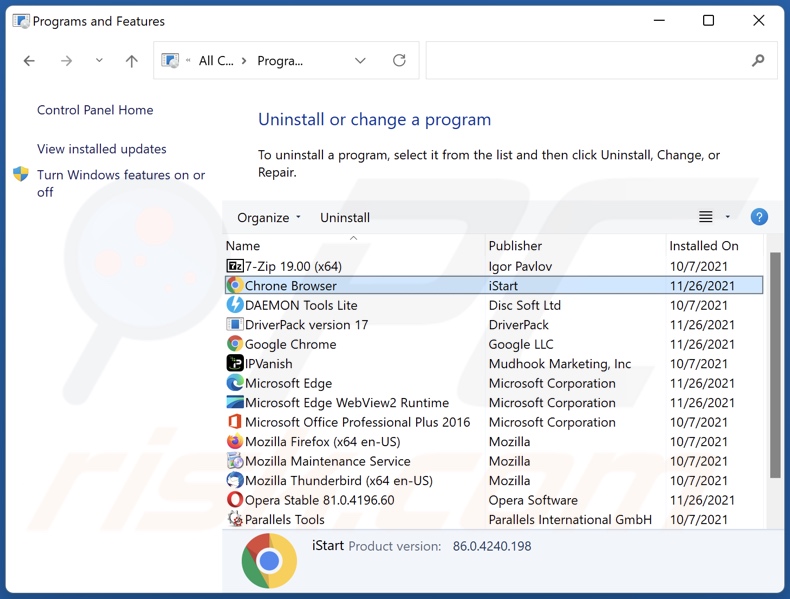Click the Chrone Browser row icon
Viewport: 790px width, 599px height.
tap(235, 286)
